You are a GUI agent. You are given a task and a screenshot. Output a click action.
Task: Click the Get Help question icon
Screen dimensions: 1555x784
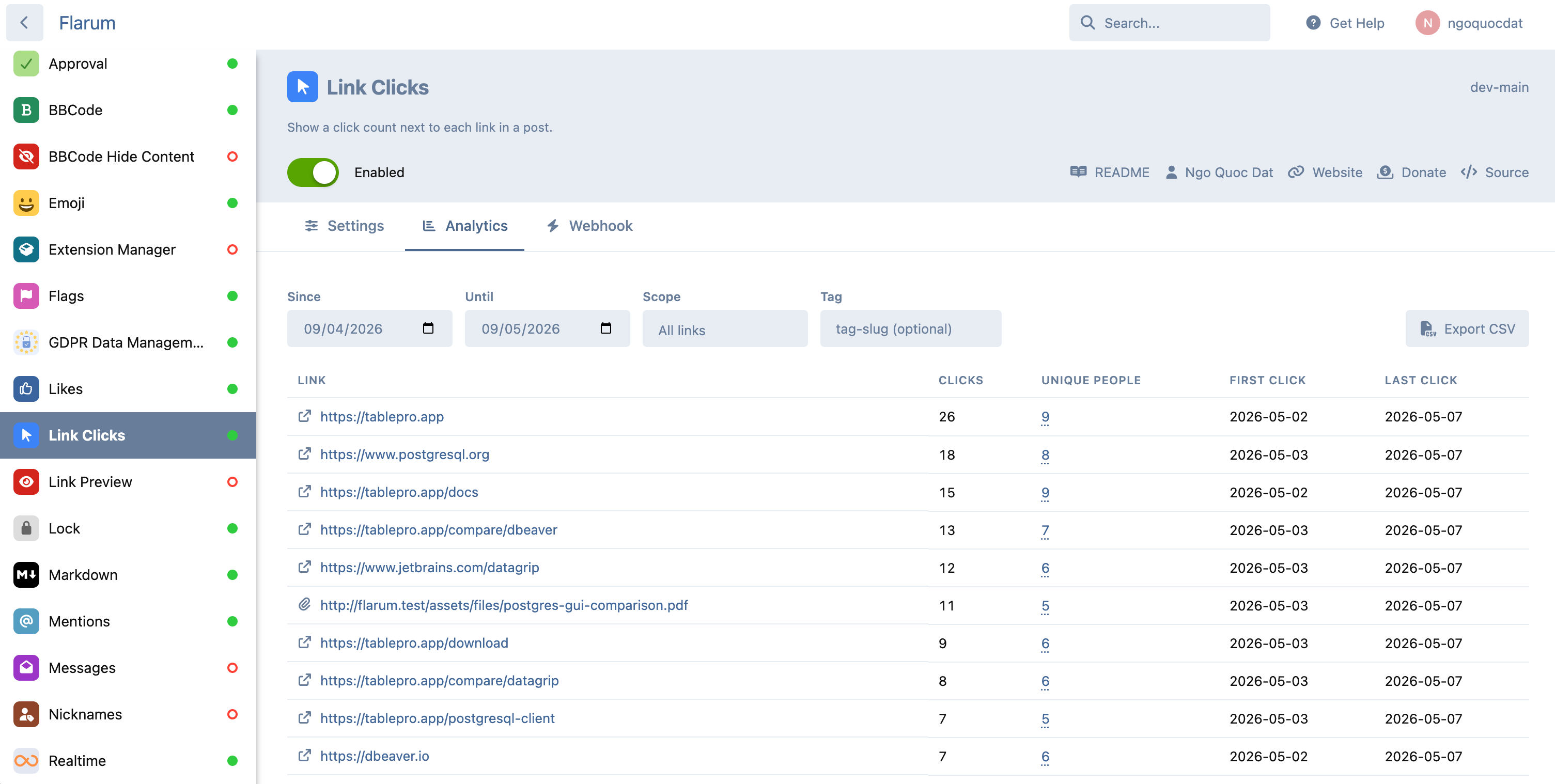tap(1313, 23)
